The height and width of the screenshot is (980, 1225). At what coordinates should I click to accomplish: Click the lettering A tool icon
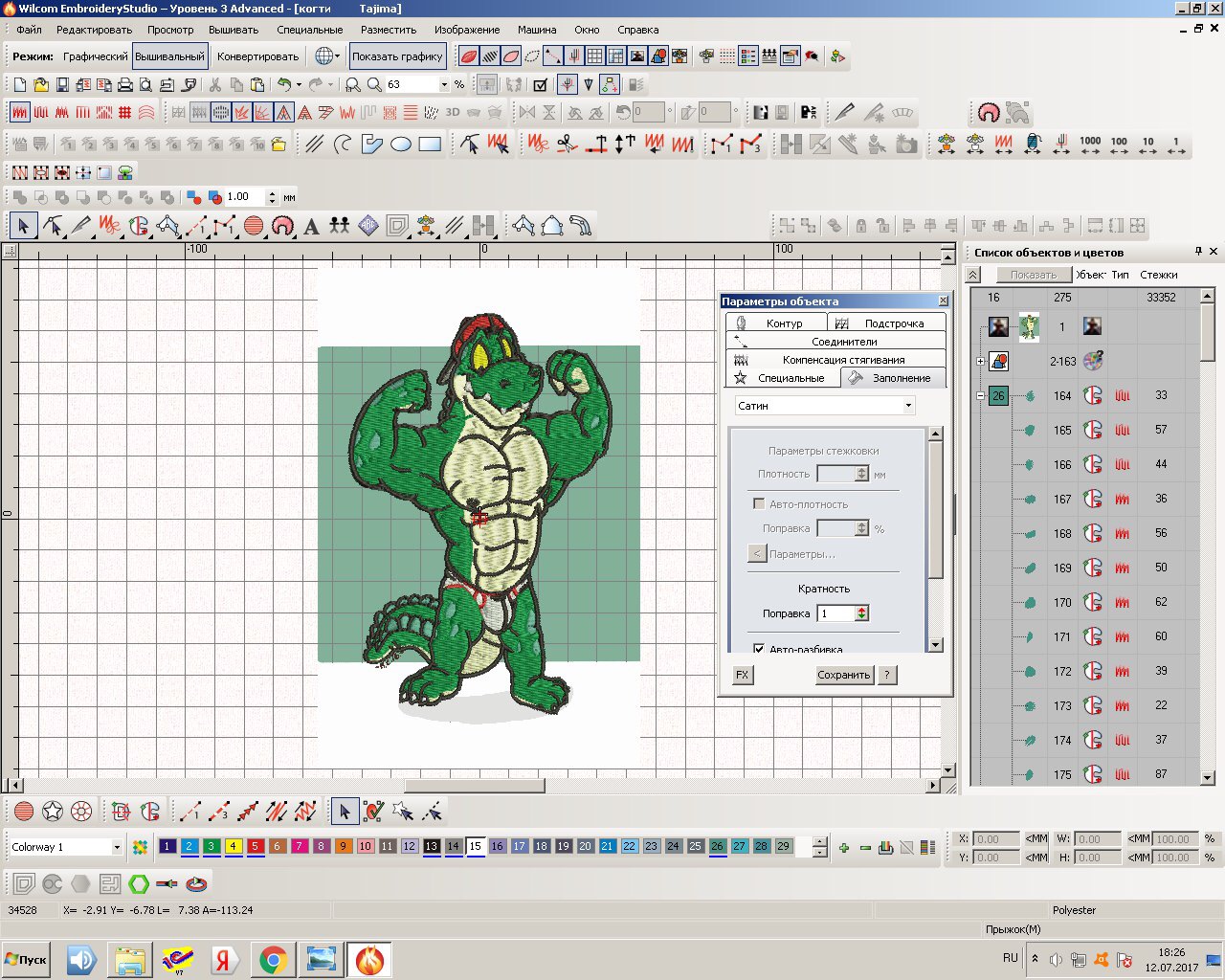pyautogui.click(x=311, y=227)
